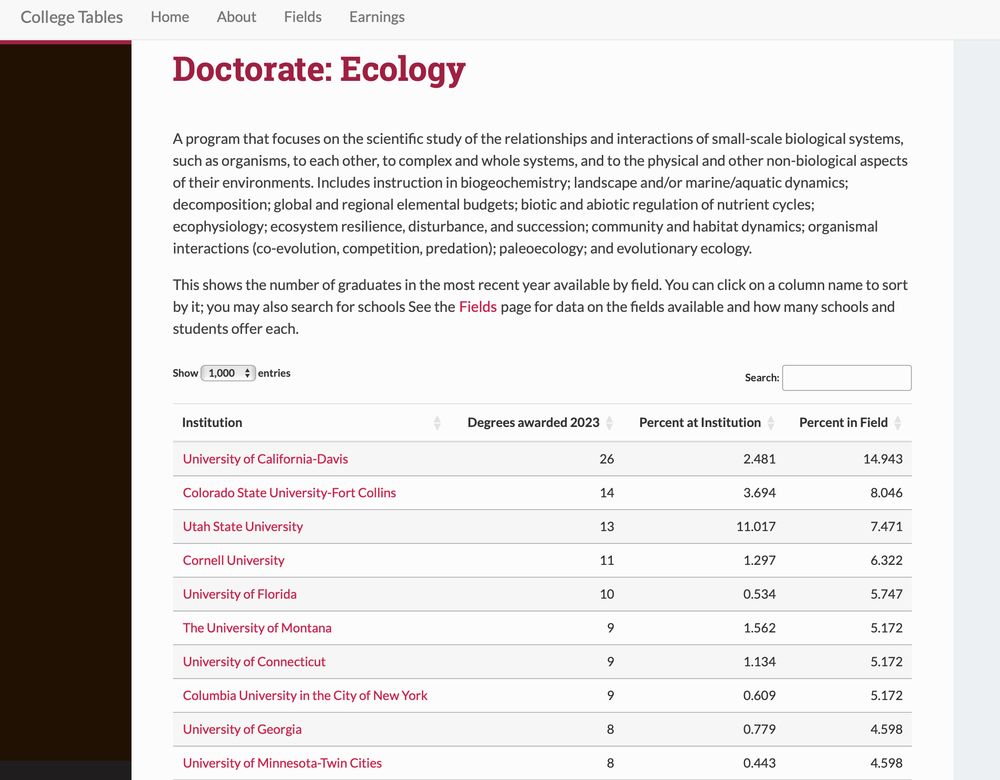Click the Institution column header
The image size is (1000, 780).
point(212,423)
